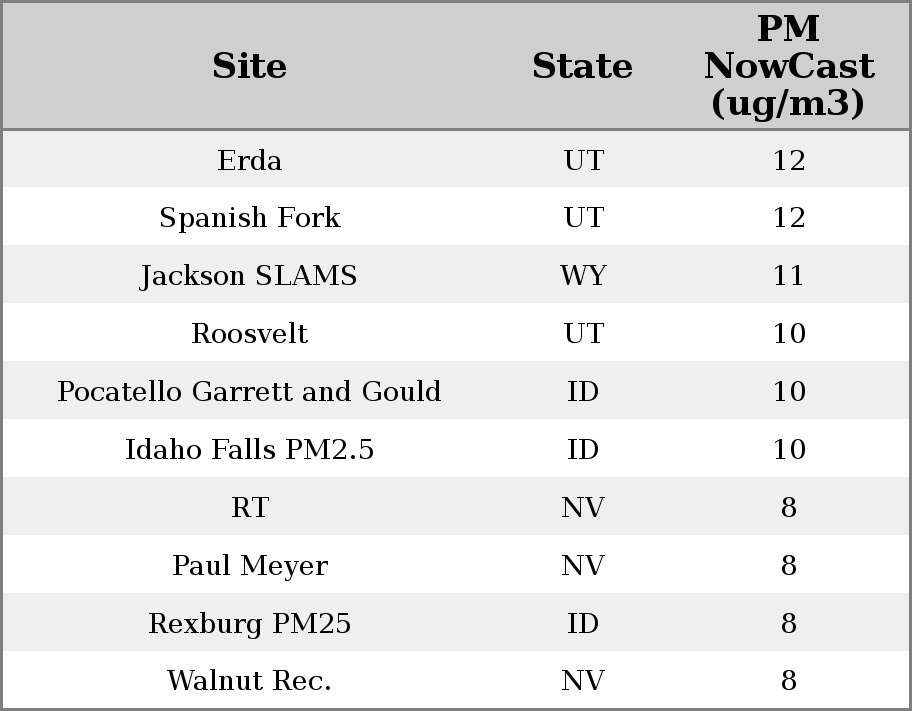Click the State column header

pos(582,66)
